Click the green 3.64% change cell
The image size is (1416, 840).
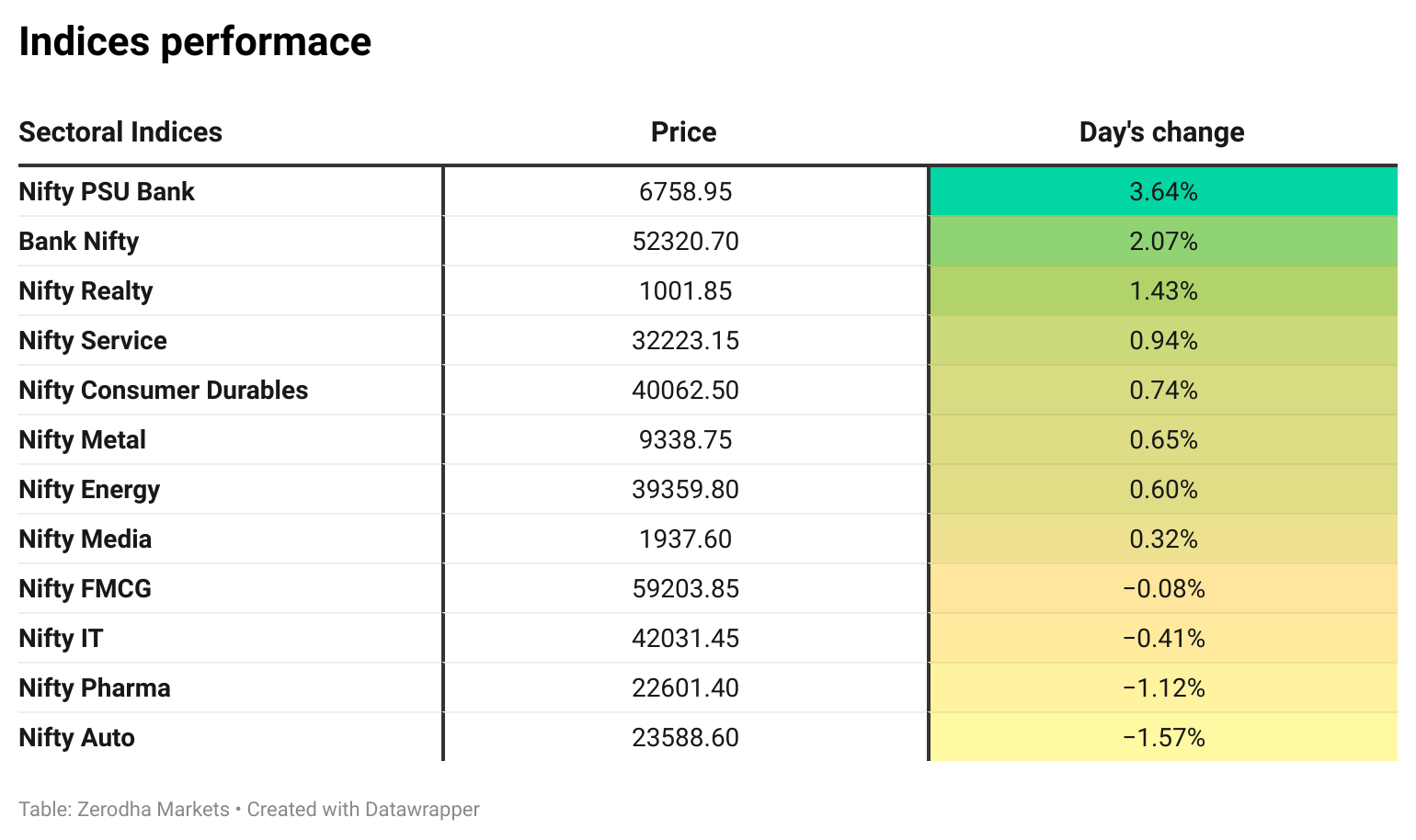click(1163, 192)
